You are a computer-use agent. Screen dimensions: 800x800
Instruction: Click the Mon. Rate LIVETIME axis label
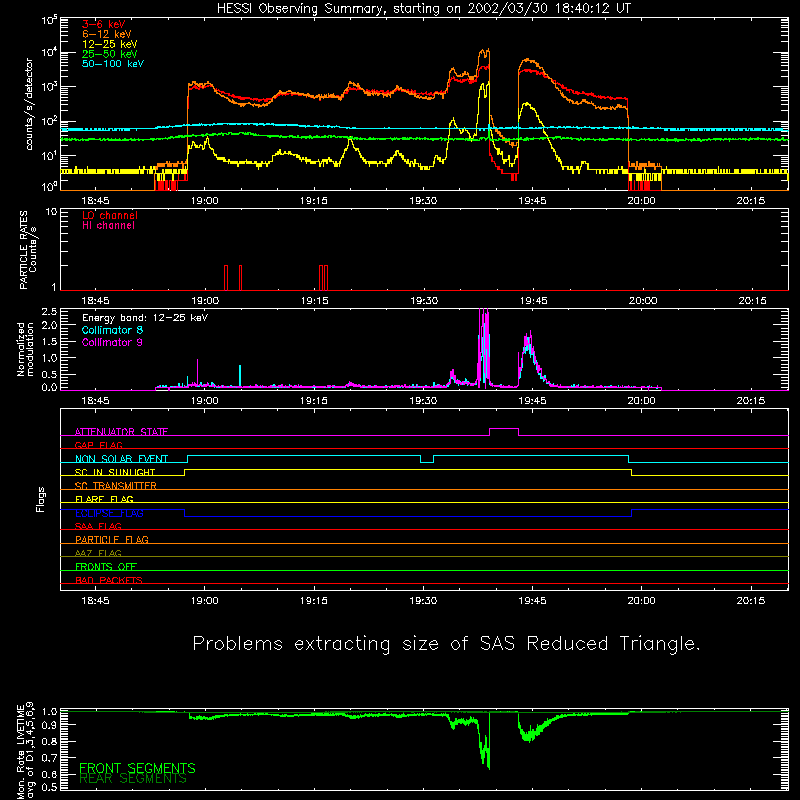[26, 751]
